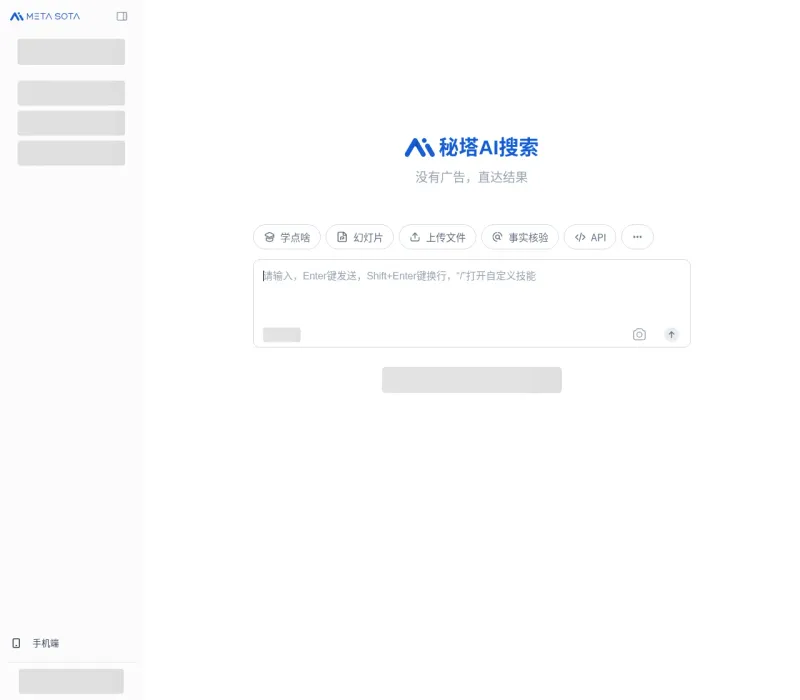Expand more options ellipsis button

pos(637,237)
